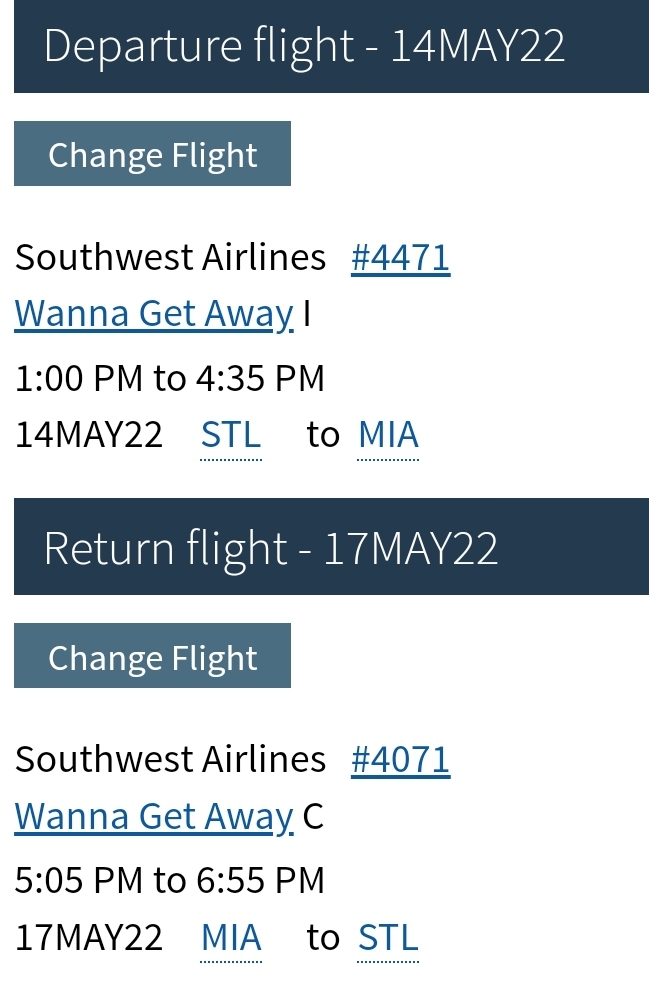Open Wanna Get Away fare link for departure
The height and width of the screenshot is (1004, 649).
coord(154,314)
